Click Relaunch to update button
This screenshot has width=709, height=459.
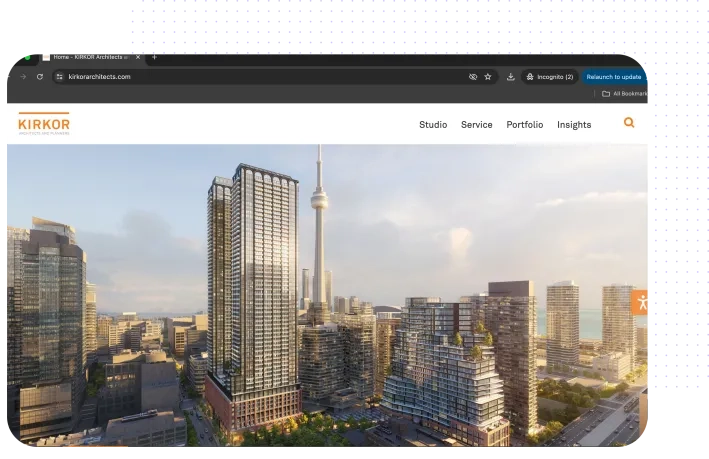[614, 77]
